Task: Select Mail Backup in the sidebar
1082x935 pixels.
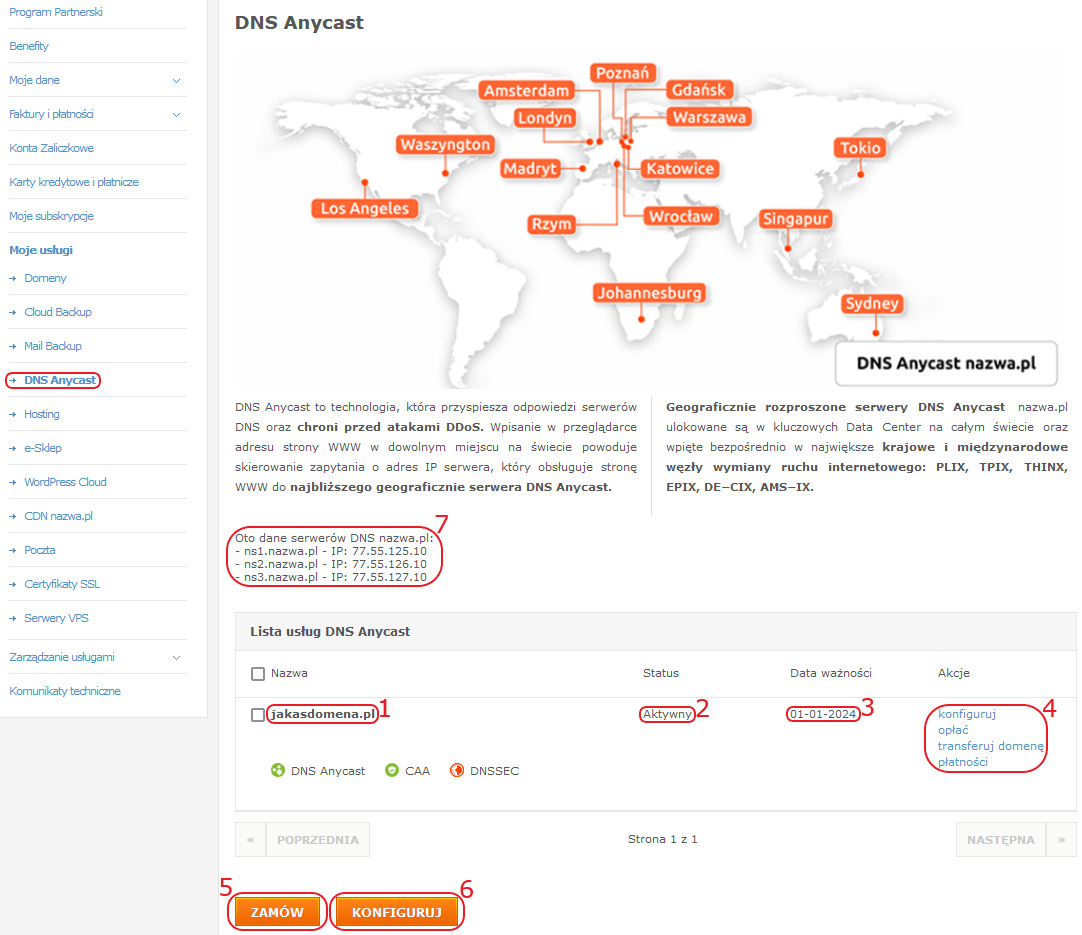Action: 53,346
